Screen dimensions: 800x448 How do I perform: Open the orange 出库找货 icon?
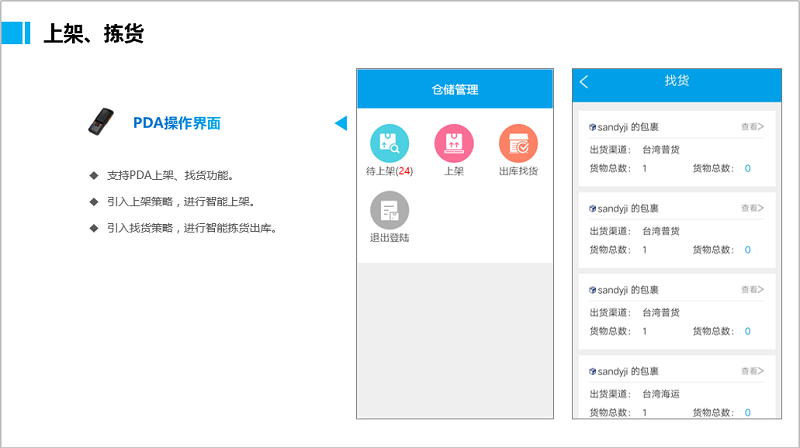[518, 143]
